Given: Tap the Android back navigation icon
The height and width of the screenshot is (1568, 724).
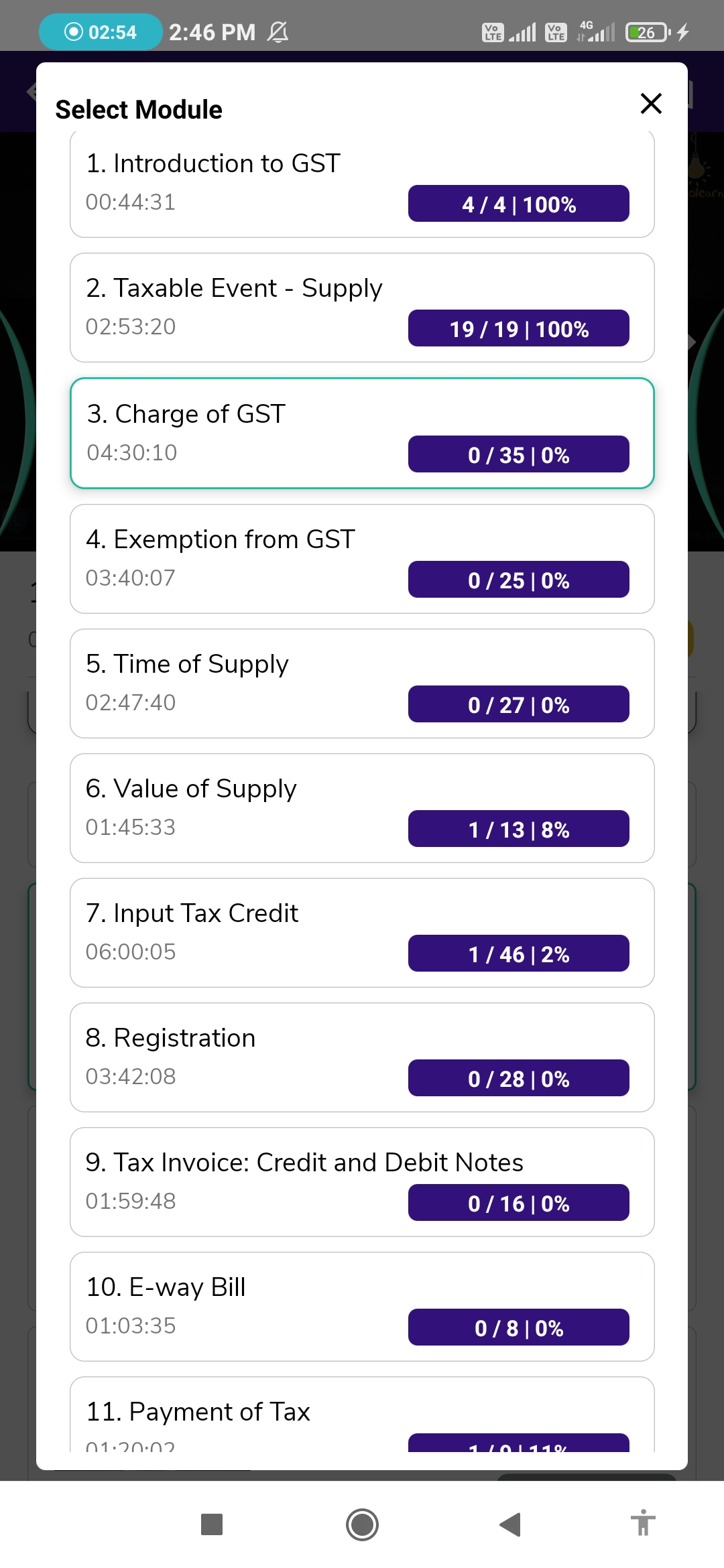Looking at the screenshot, I should (511, 1524).
